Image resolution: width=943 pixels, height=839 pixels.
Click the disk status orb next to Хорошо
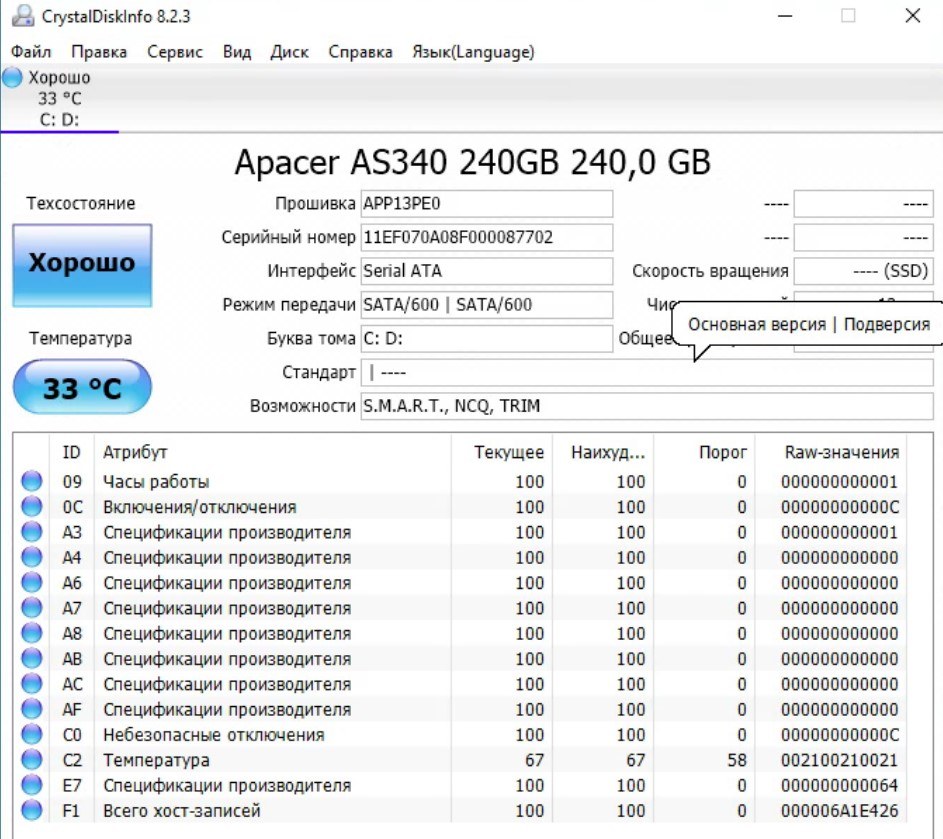(13, 78)
